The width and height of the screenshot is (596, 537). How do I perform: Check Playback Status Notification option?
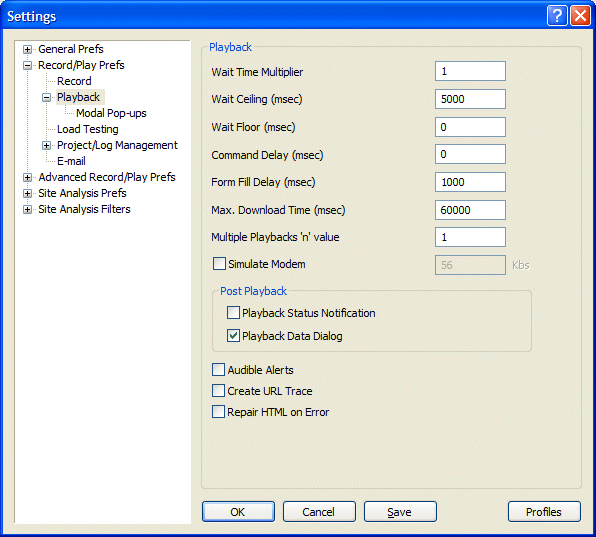[x=233, y=313]
